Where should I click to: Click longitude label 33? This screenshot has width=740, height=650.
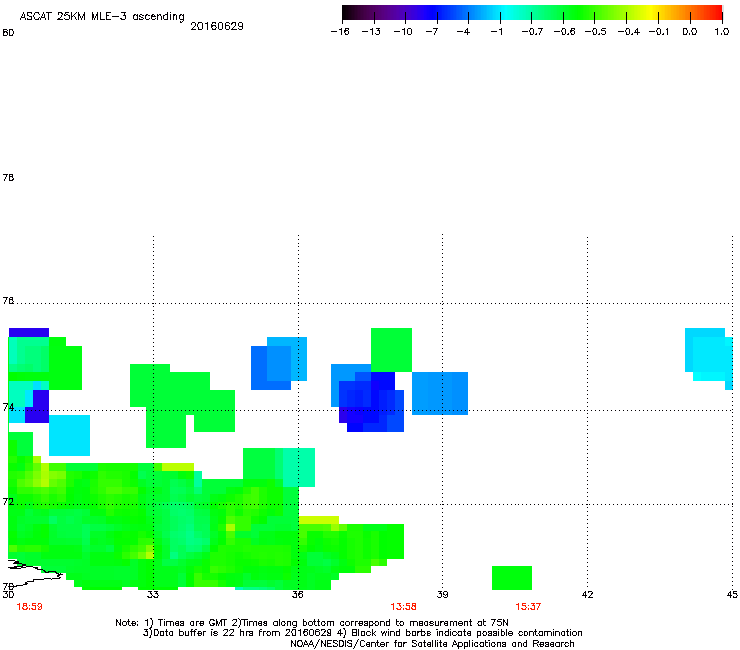pyautogui.click(x=152, y=594)
